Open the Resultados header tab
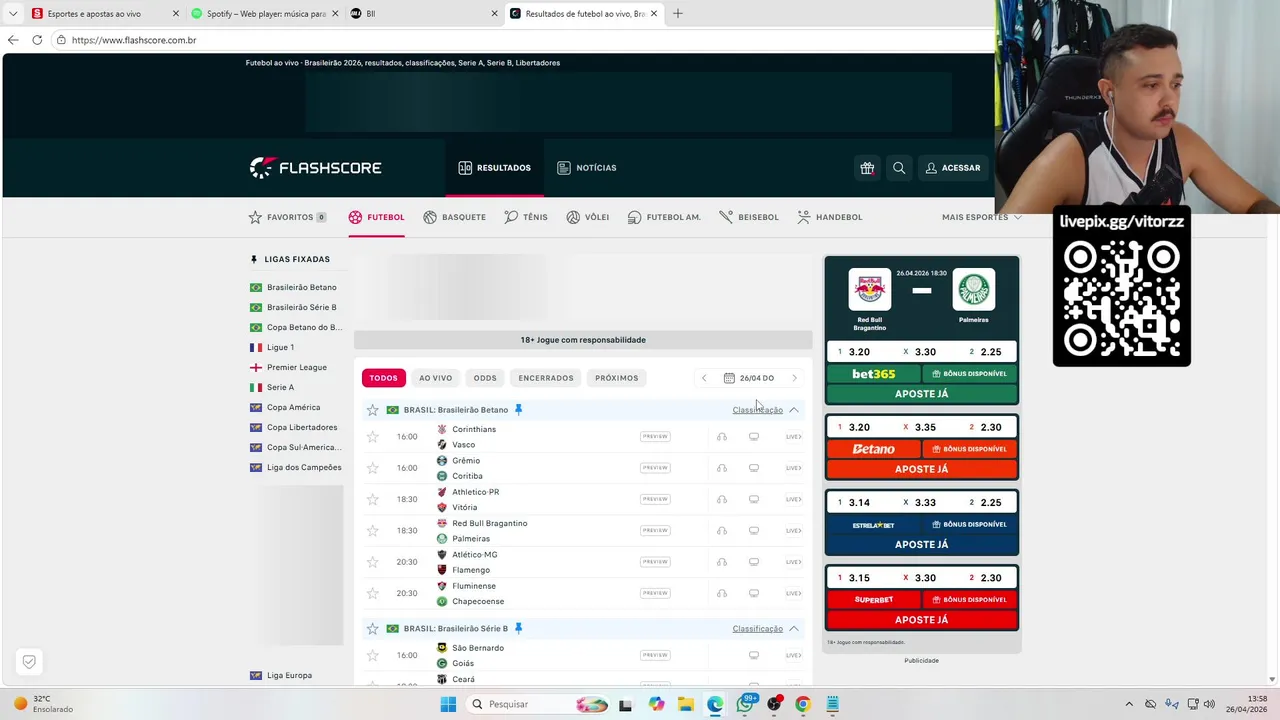 click(x=495, y=168)
